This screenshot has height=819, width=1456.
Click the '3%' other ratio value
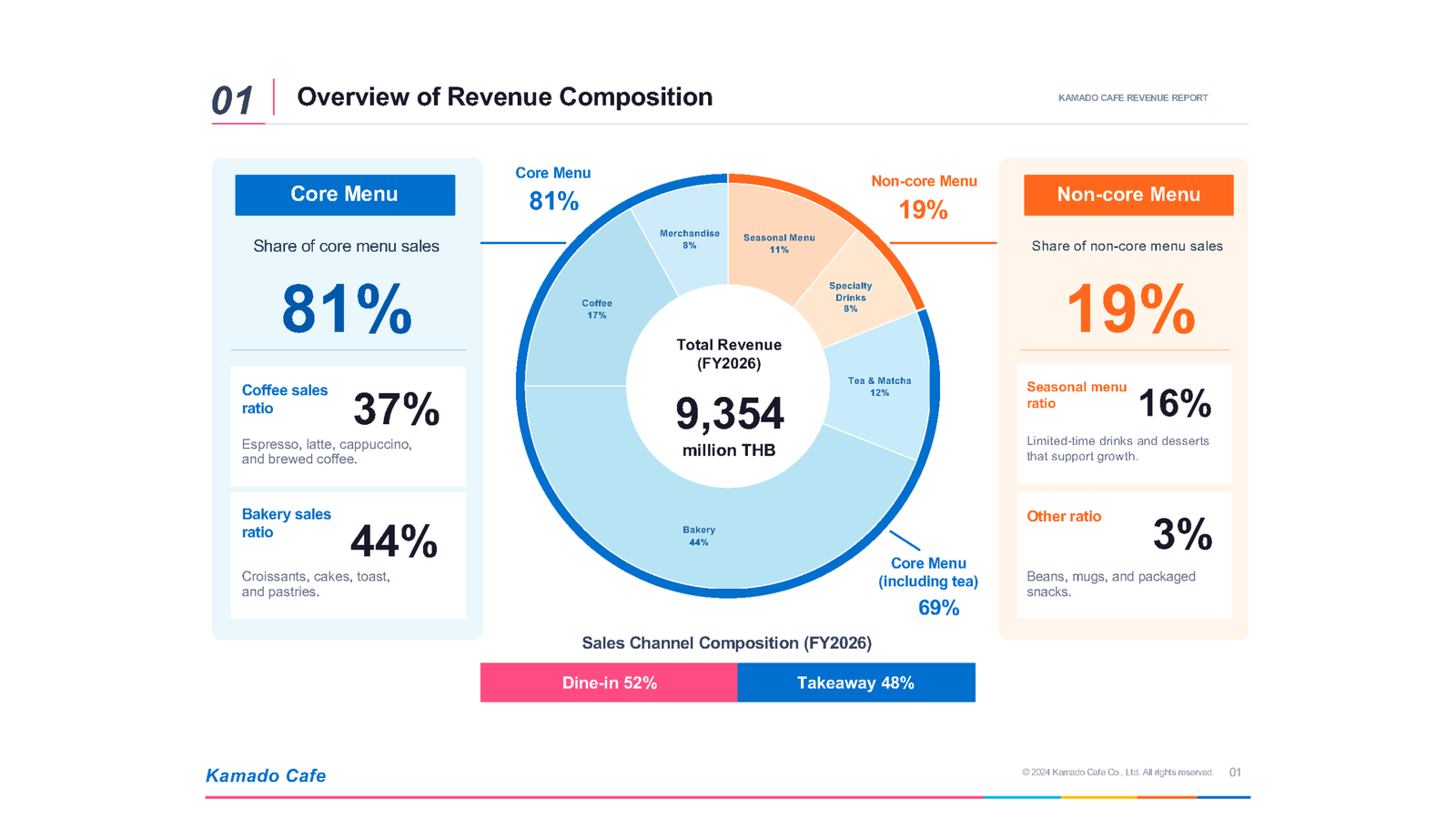tap(1182, 534)
